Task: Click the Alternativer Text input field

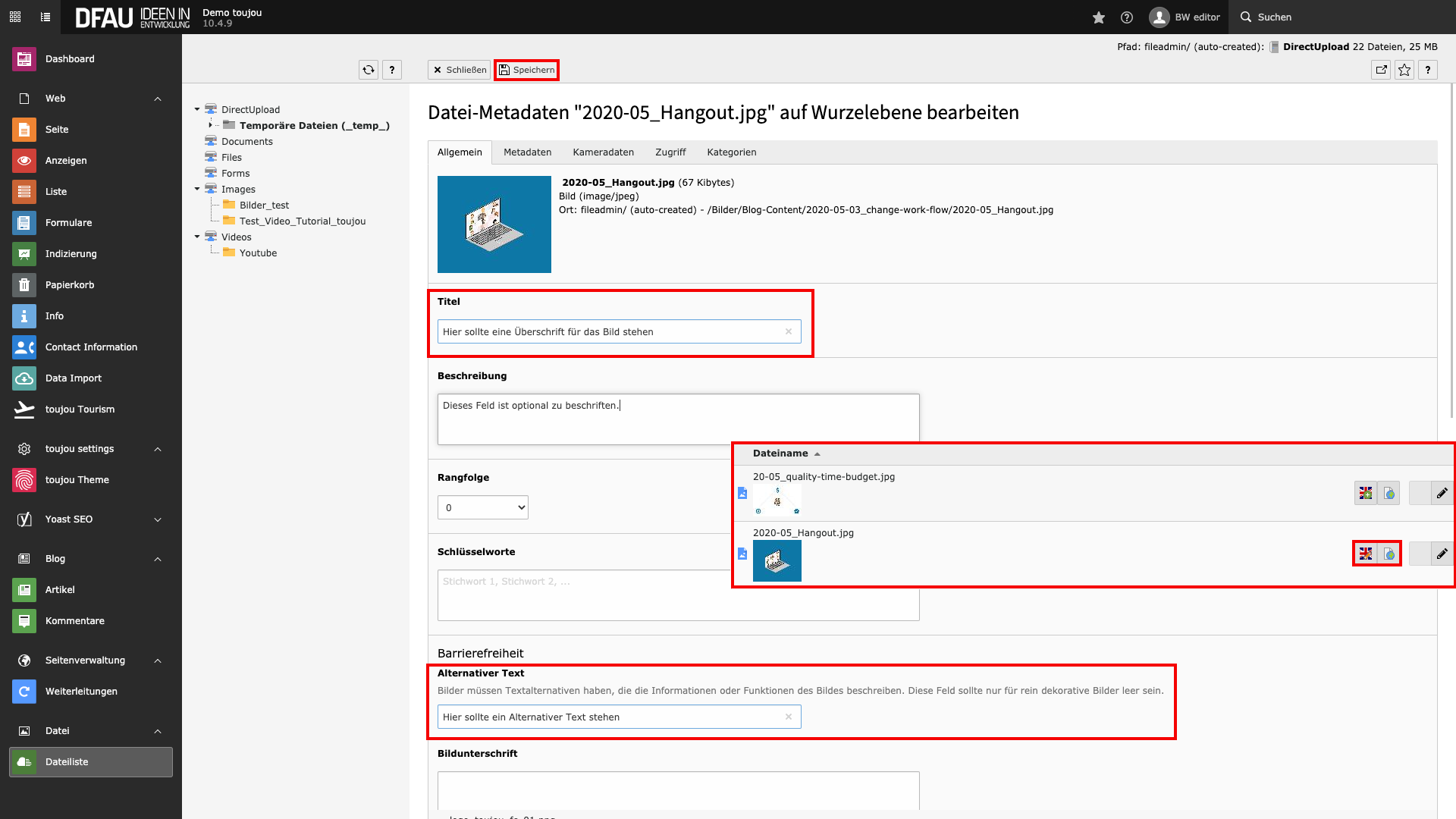Action: (x=610, y=717)
